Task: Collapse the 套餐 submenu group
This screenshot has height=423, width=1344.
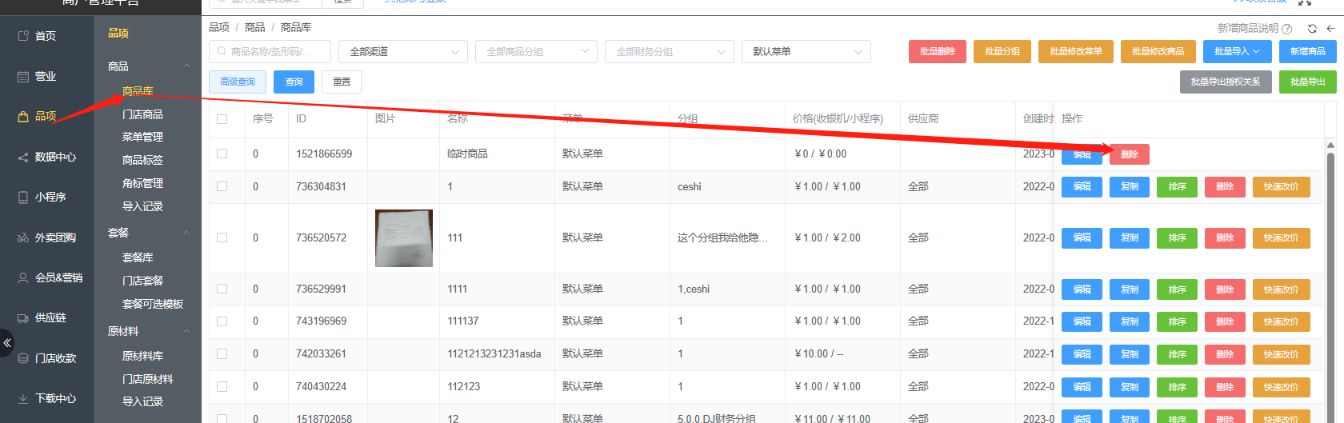Action: coord(187,233)
